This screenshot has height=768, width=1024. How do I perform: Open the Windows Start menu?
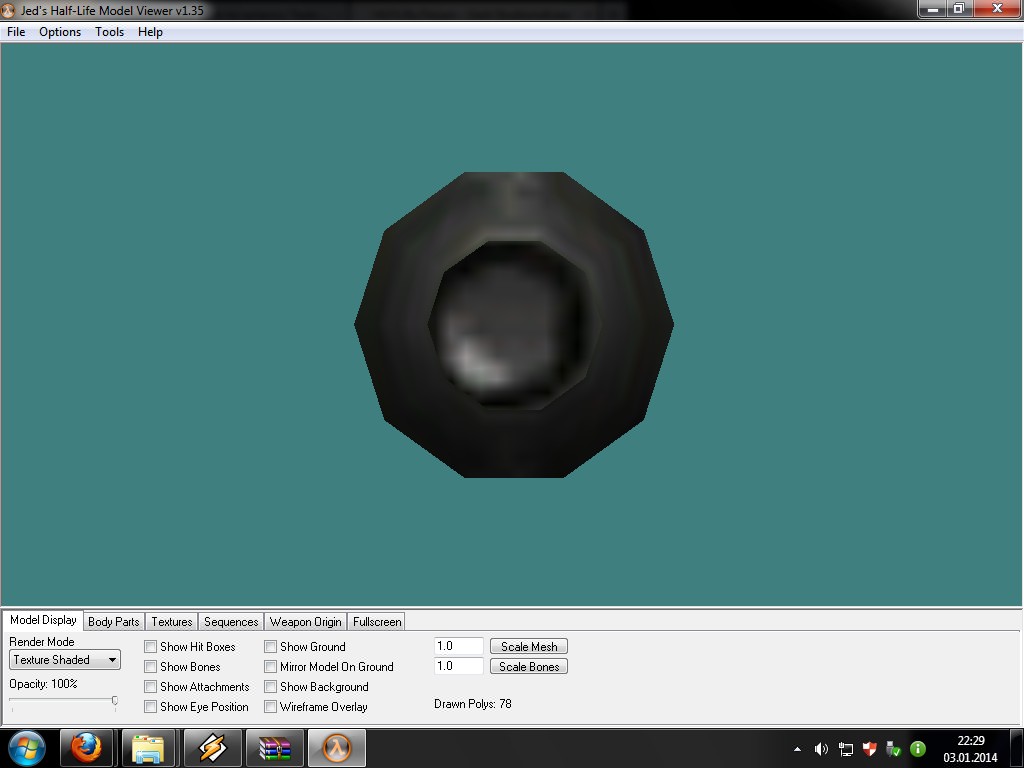pyautogui.click(x=27, y=748)
